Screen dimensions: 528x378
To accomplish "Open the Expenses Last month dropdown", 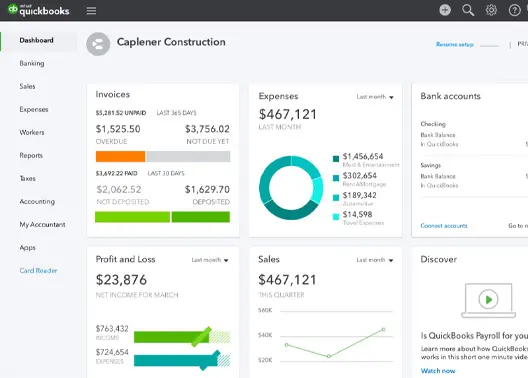I will pos(375,97).
